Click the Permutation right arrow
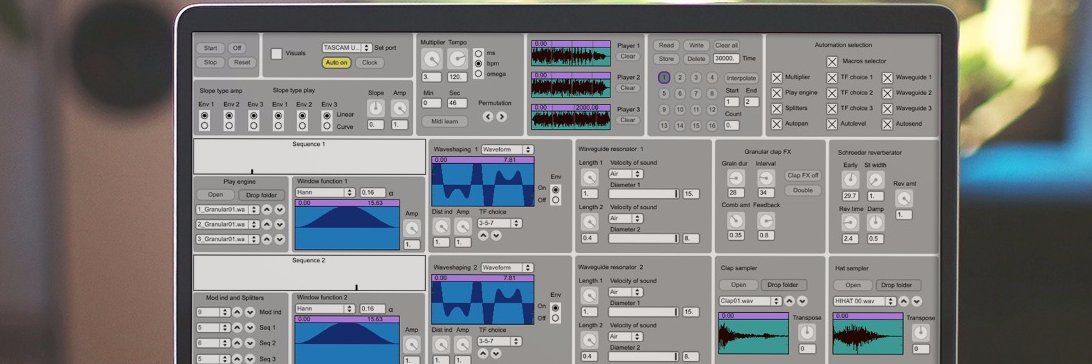 (x=501, y=116)
